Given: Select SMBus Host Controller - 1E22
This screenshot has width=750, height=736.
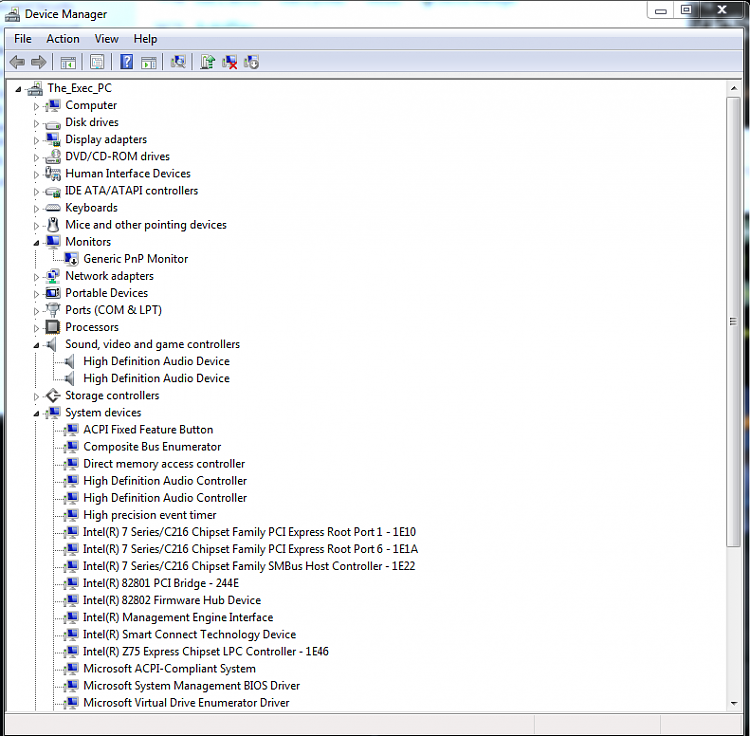Looking at the screenshot, I should [249, 566].
